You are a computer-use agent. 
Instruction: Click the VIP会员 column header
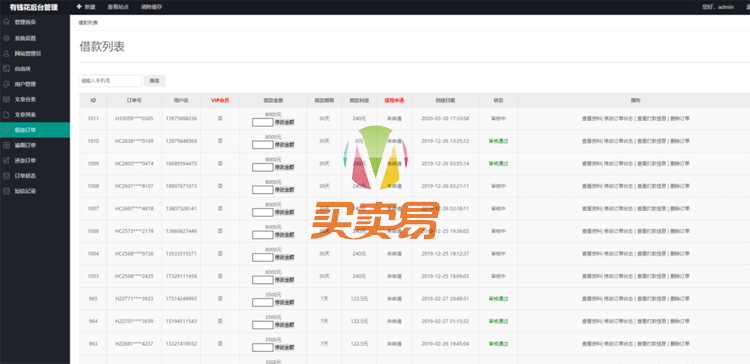click(220, 100)
